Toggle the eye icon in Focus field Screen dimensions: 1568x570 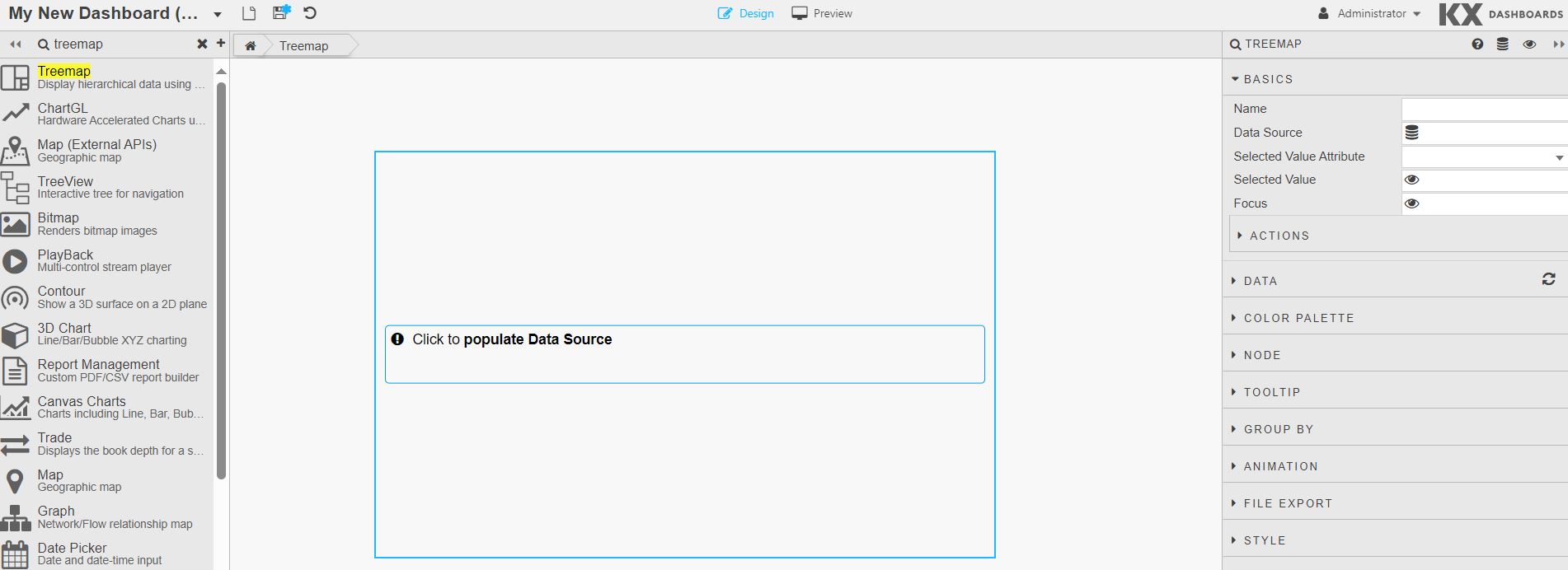1412,203
